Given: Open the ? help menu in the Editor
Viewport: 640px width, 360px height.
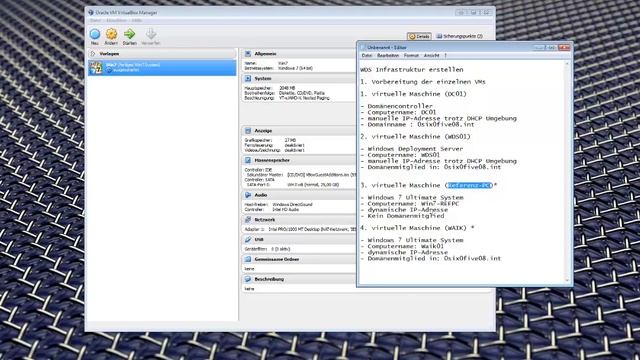Looking at the screenshot, I should pos(445,56).
